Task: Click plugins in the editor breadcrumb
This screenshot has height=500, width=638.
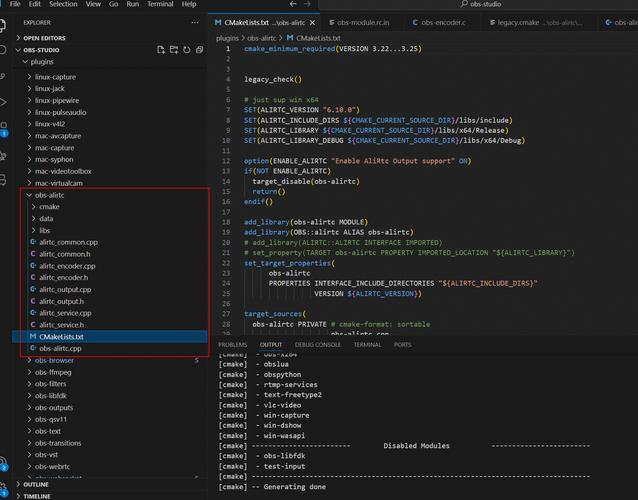Action: point(227,38)
